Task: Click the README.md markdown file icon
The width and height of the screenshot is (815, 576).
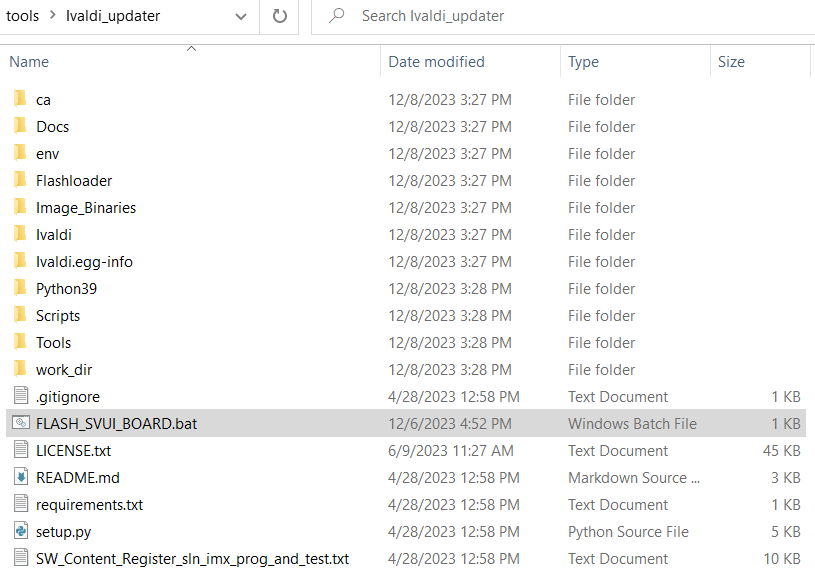Action: 20,478
